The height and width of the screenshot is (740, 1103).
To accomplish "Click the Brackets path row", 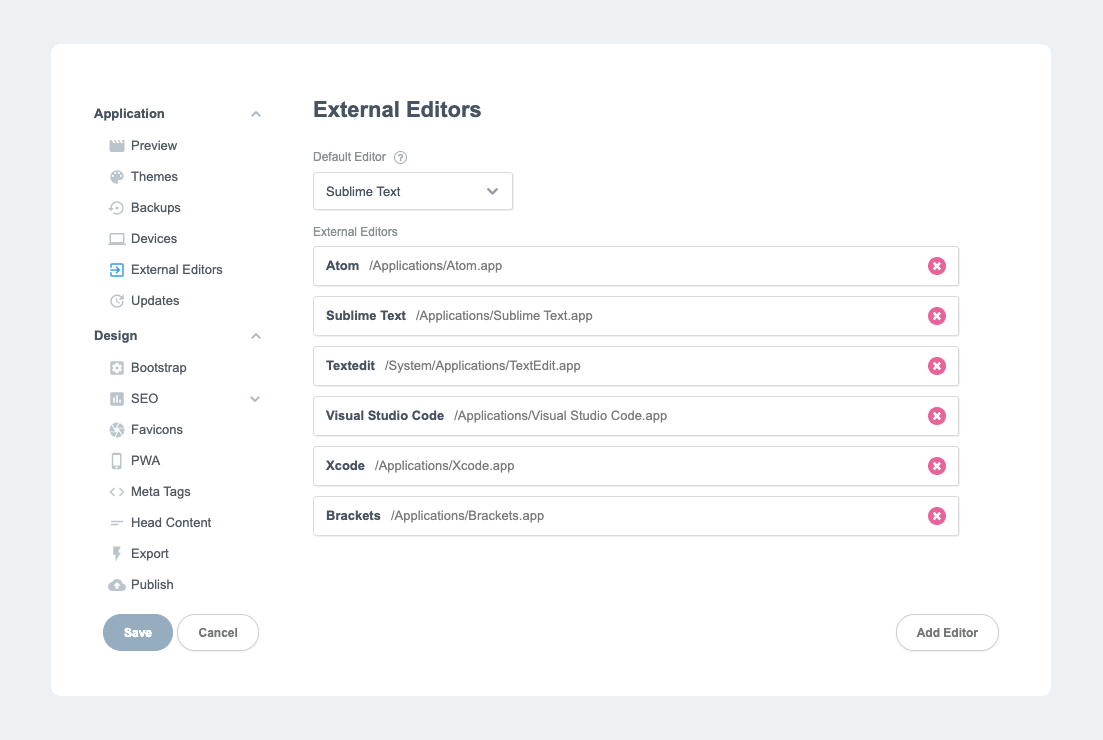I will 636,516.
